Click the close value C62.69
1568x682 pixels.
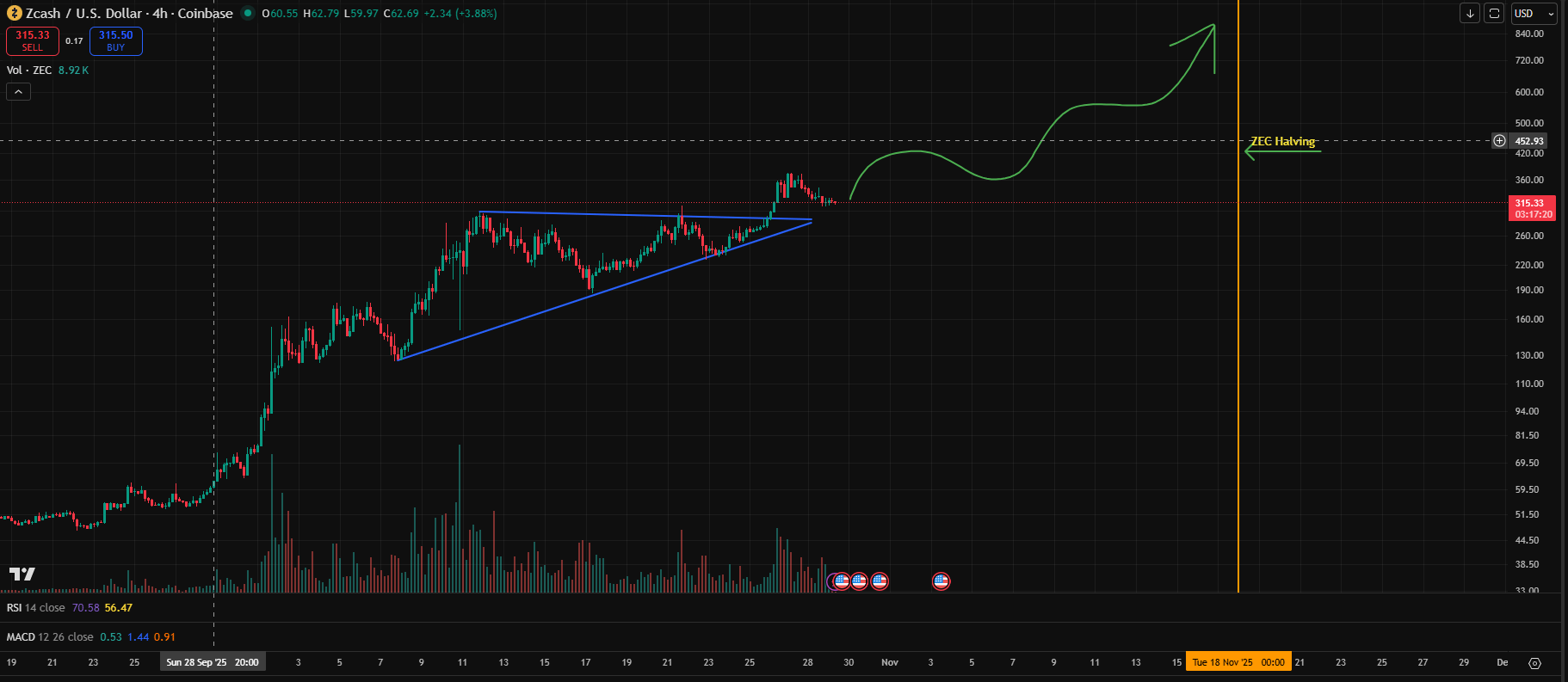pos(401,14)
